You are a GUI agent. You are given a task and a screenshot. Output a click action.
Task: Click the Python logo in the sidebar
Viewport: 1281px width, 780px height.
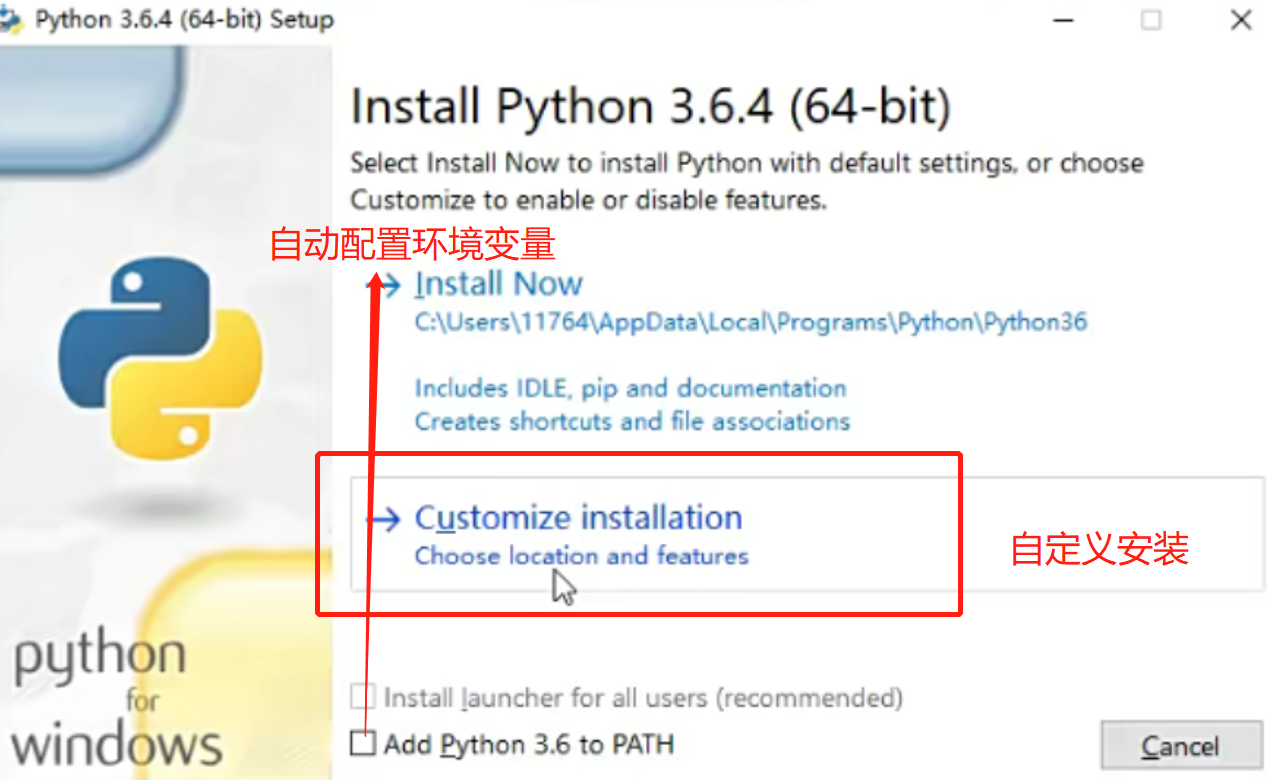click(x=160, y=353)
